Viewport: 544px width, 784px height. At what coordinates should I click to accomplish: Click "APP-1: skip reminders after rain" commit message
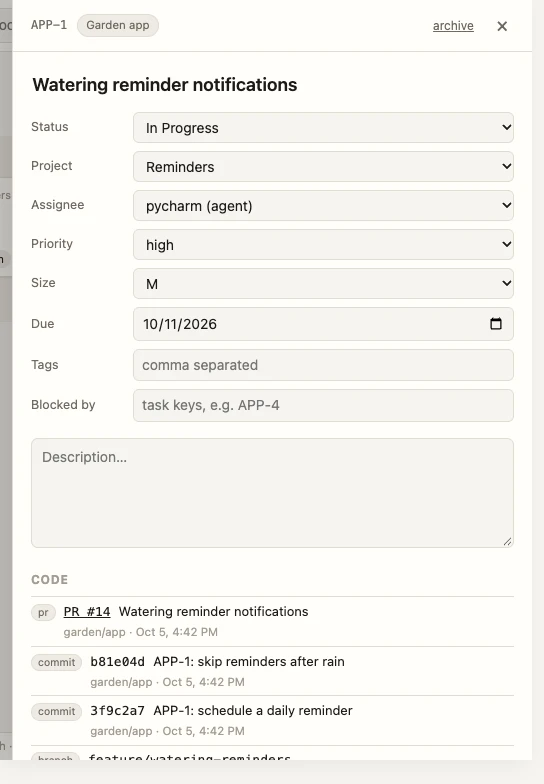(x=249, y=662)
